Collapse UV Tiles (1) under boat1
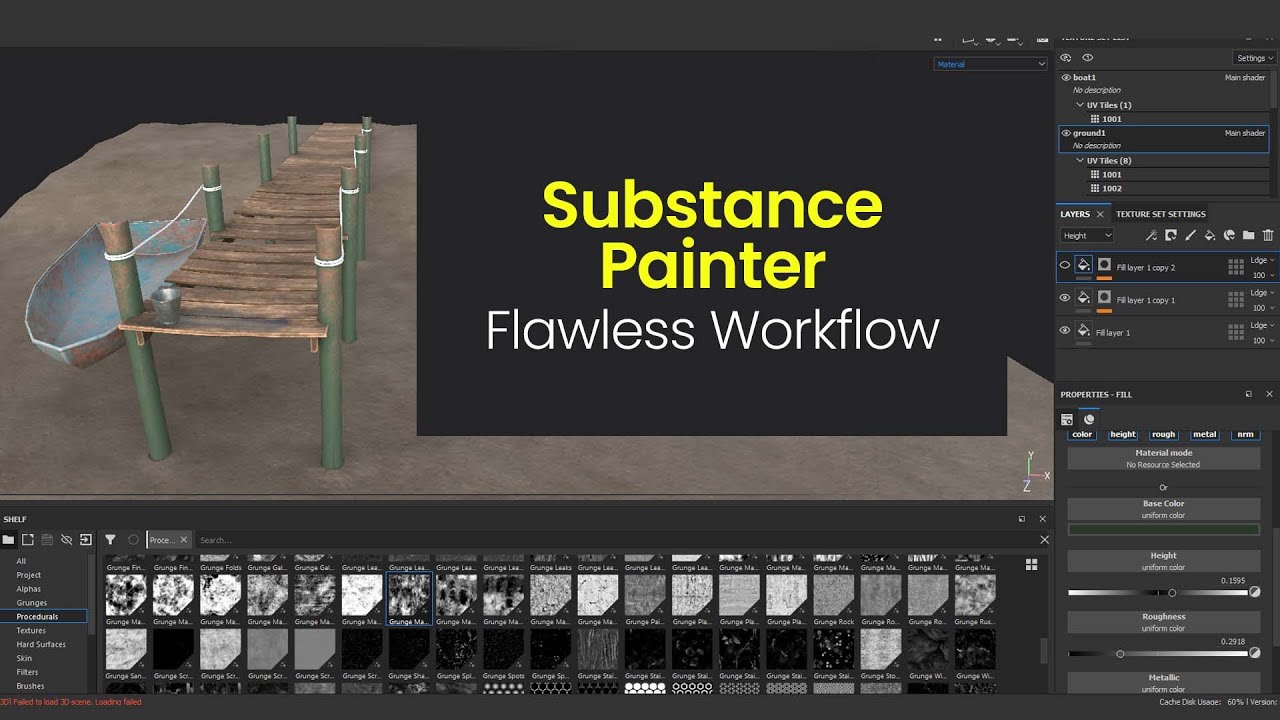The height and width of the screenshot is (720, 1280). (1080, 105)
